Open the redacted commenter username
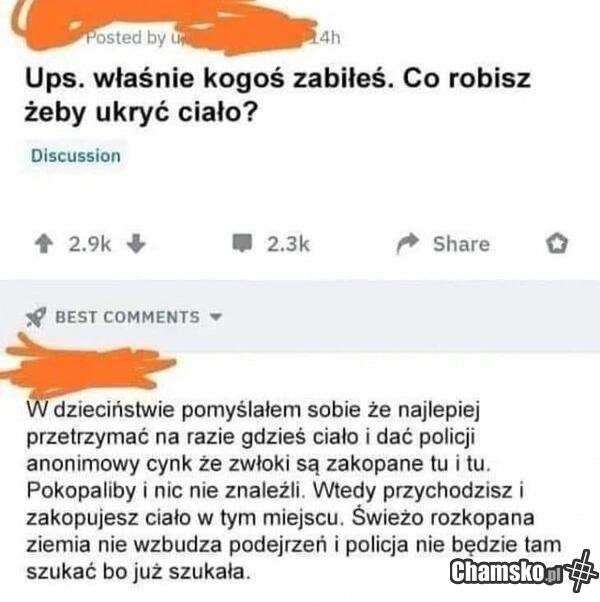The width and height of the screenshot is (600, 602). tap(88, 366)
